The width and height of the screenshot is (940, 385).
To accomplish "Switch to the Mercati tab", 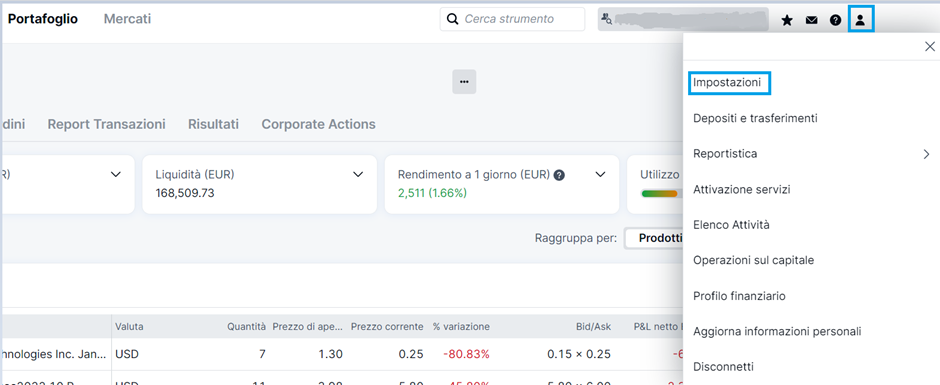I will point(127,19).
